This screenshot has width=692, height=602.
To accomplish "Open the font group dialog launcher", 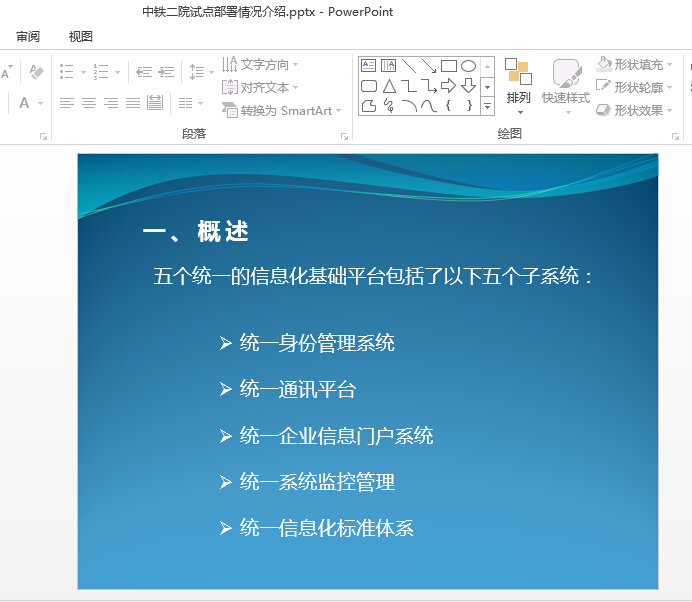I will pos(43,137).
